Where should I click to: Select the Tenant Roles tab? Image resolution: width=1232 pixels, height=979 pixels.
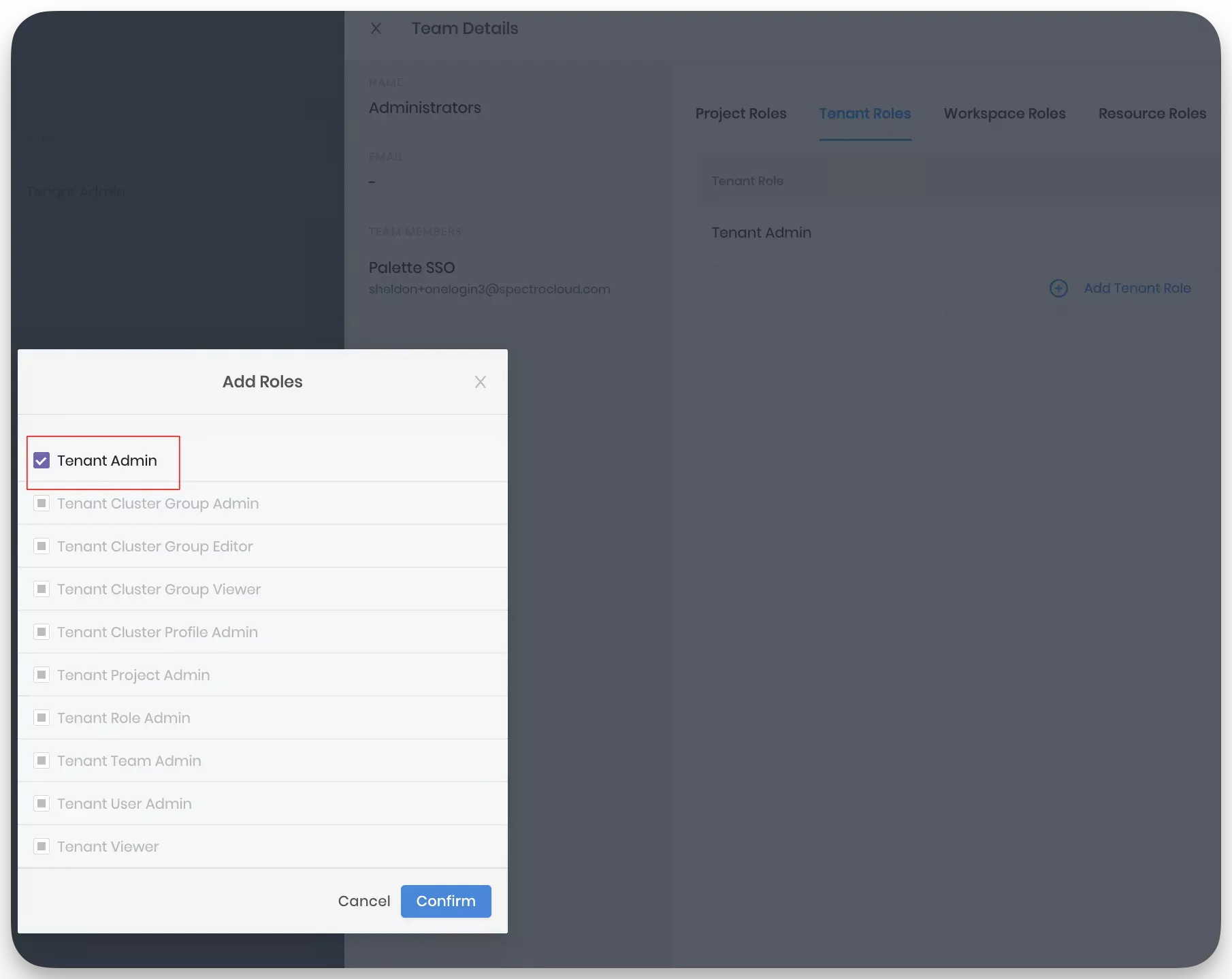[865, 113]
